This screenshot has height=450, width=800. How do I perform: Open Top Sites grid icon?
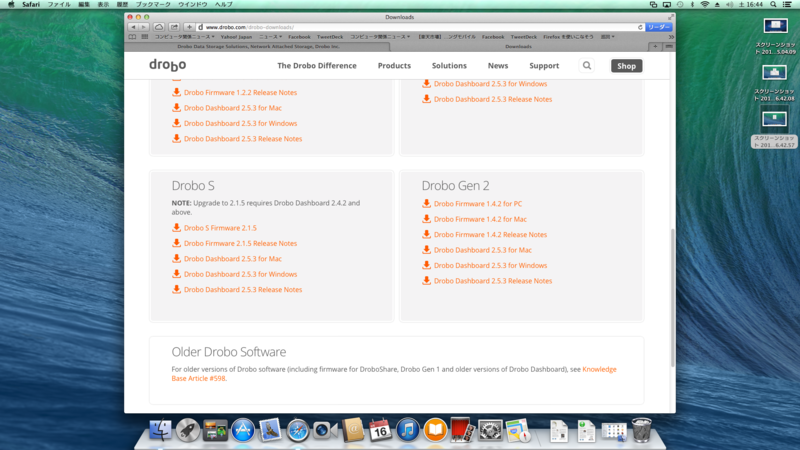145,37
